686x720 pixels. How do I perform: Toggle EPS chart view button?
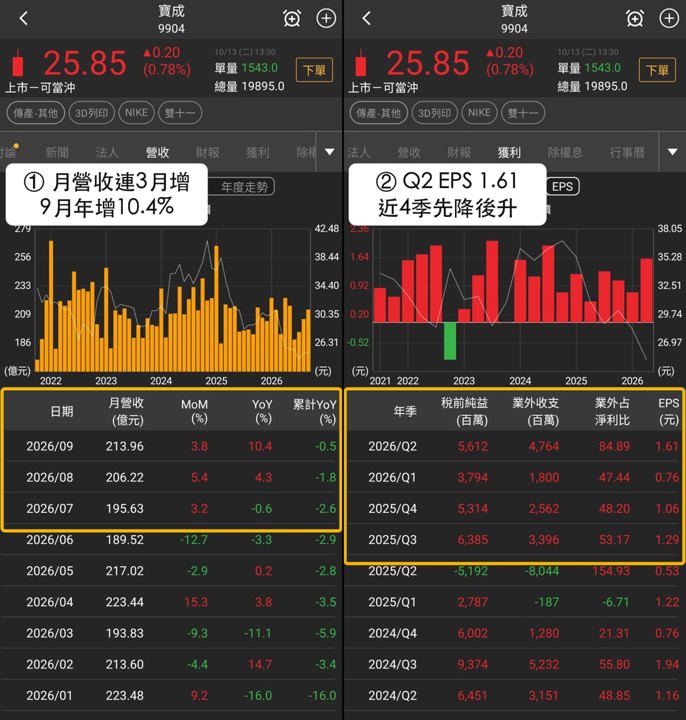click(x=562, y=187)
